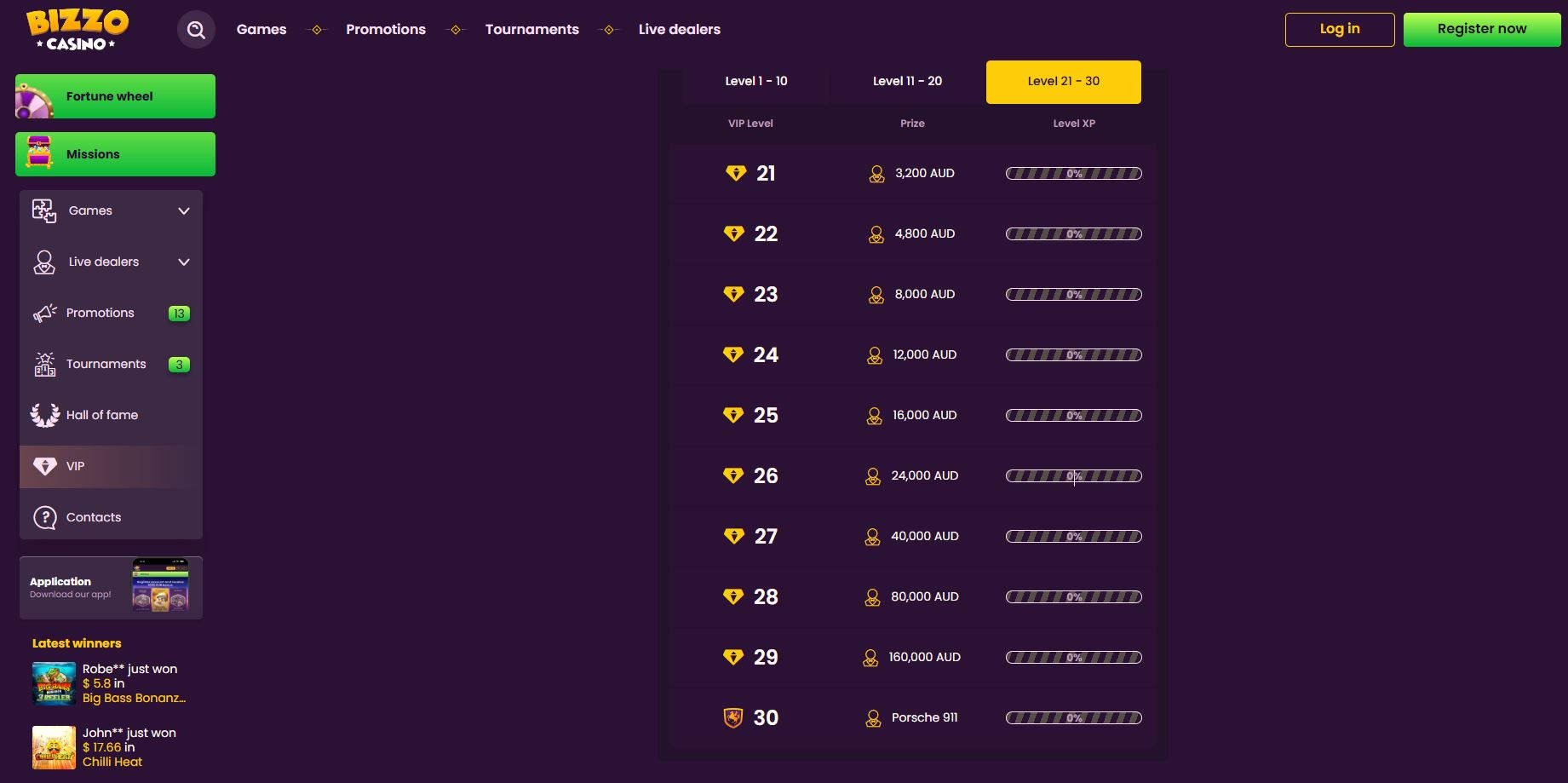The width and height of the screenshot is (1568, 783).
Task: Click the level 26 XP progress bar
Action: [x=1073, y=476]
